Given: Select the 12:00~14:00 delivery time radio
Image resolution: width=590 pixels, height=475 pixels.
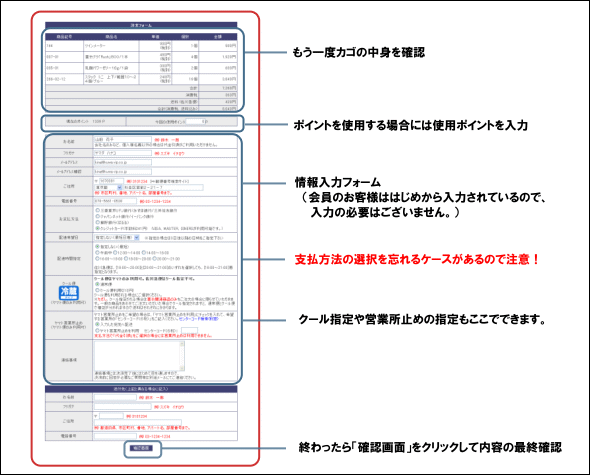Looking at the screenshot, I should (116, 253).
